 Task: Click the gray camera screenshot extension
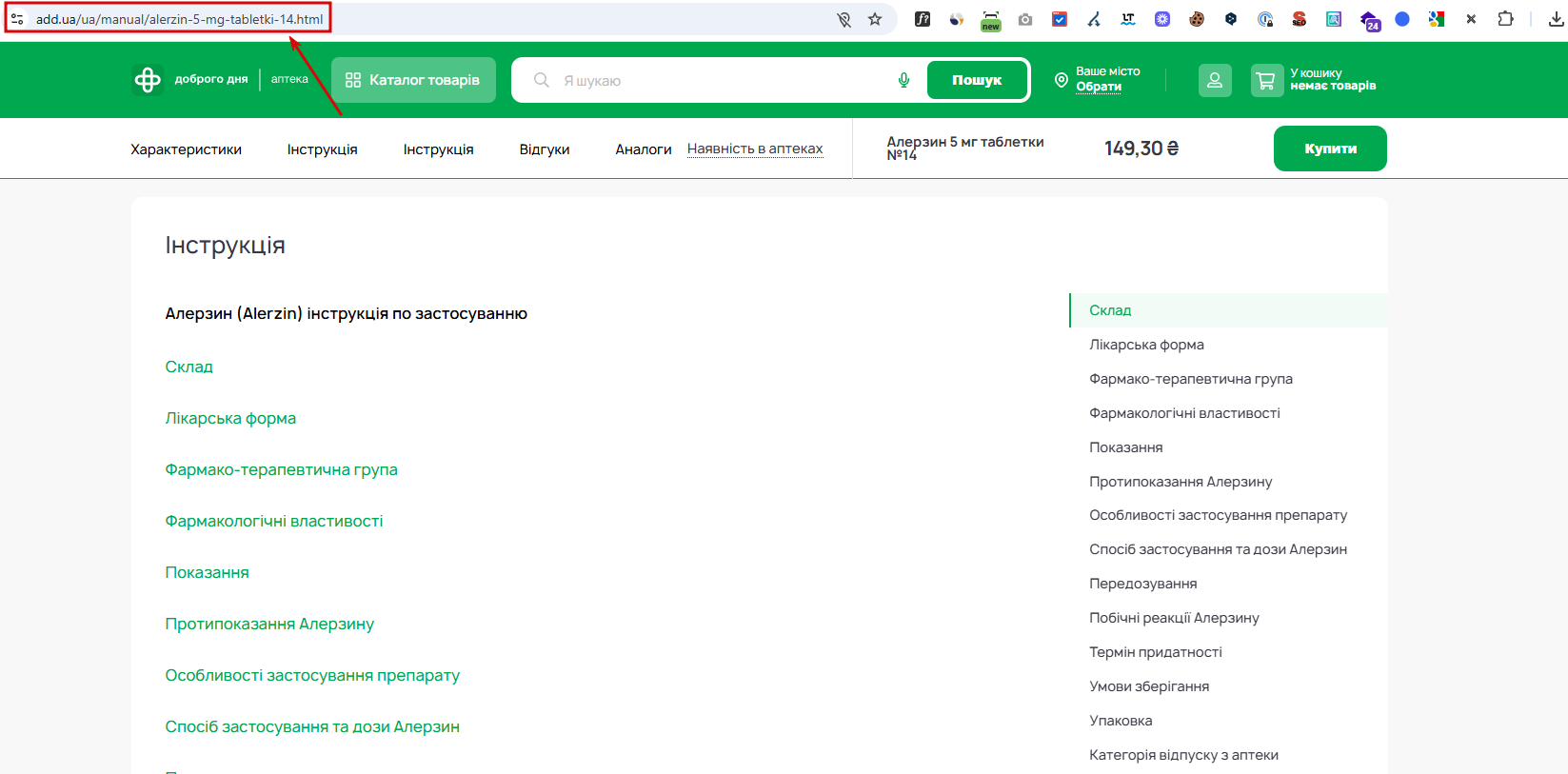coord(1025,19)
